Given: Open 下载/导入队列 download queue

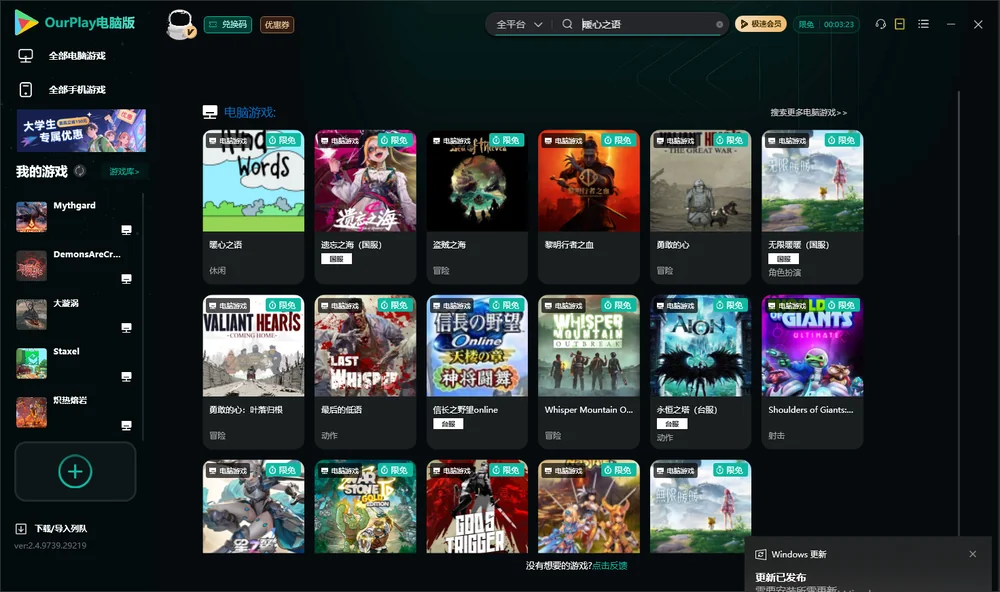Looking at the screenshot, I should coord(52,529).
